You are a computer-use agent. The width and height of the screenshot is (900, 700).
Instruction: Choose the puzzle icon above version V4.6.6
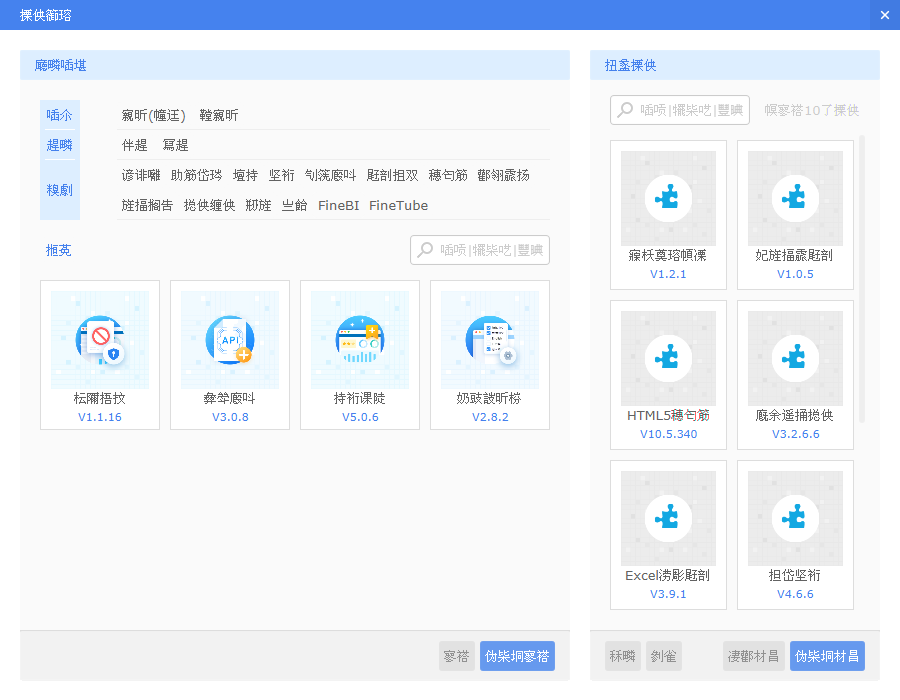tap(795, 518)
